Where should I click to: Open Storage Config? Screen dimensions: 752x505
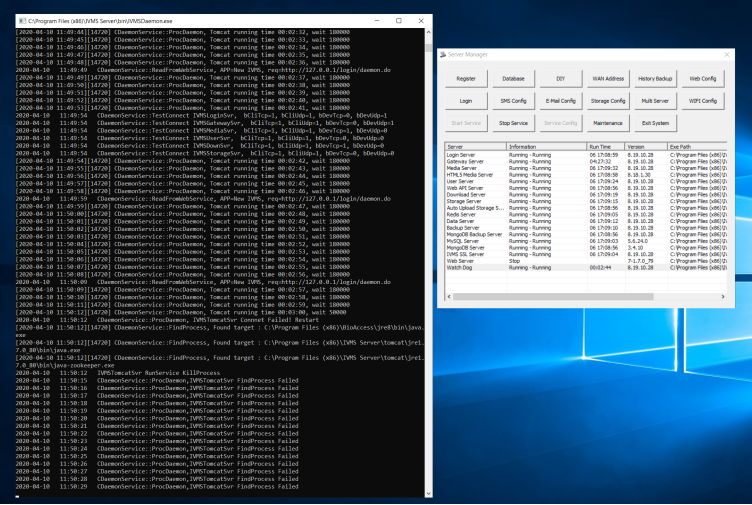point(608,101)
